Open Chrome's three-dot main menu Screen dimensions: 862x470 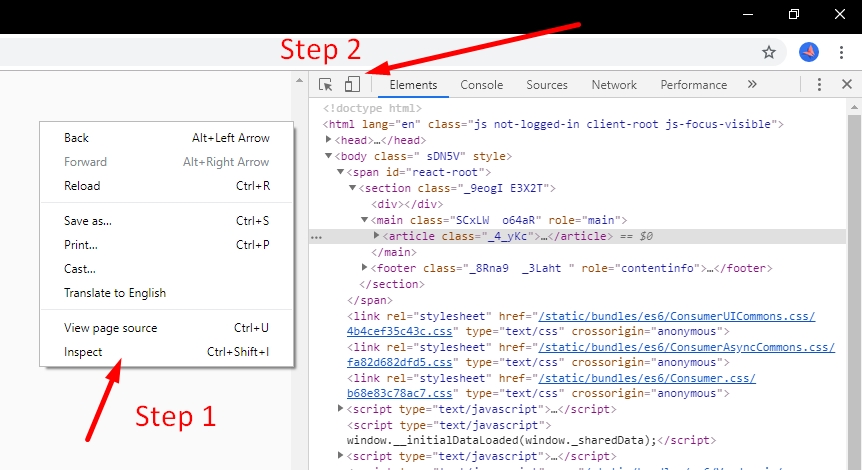[841, 52]
